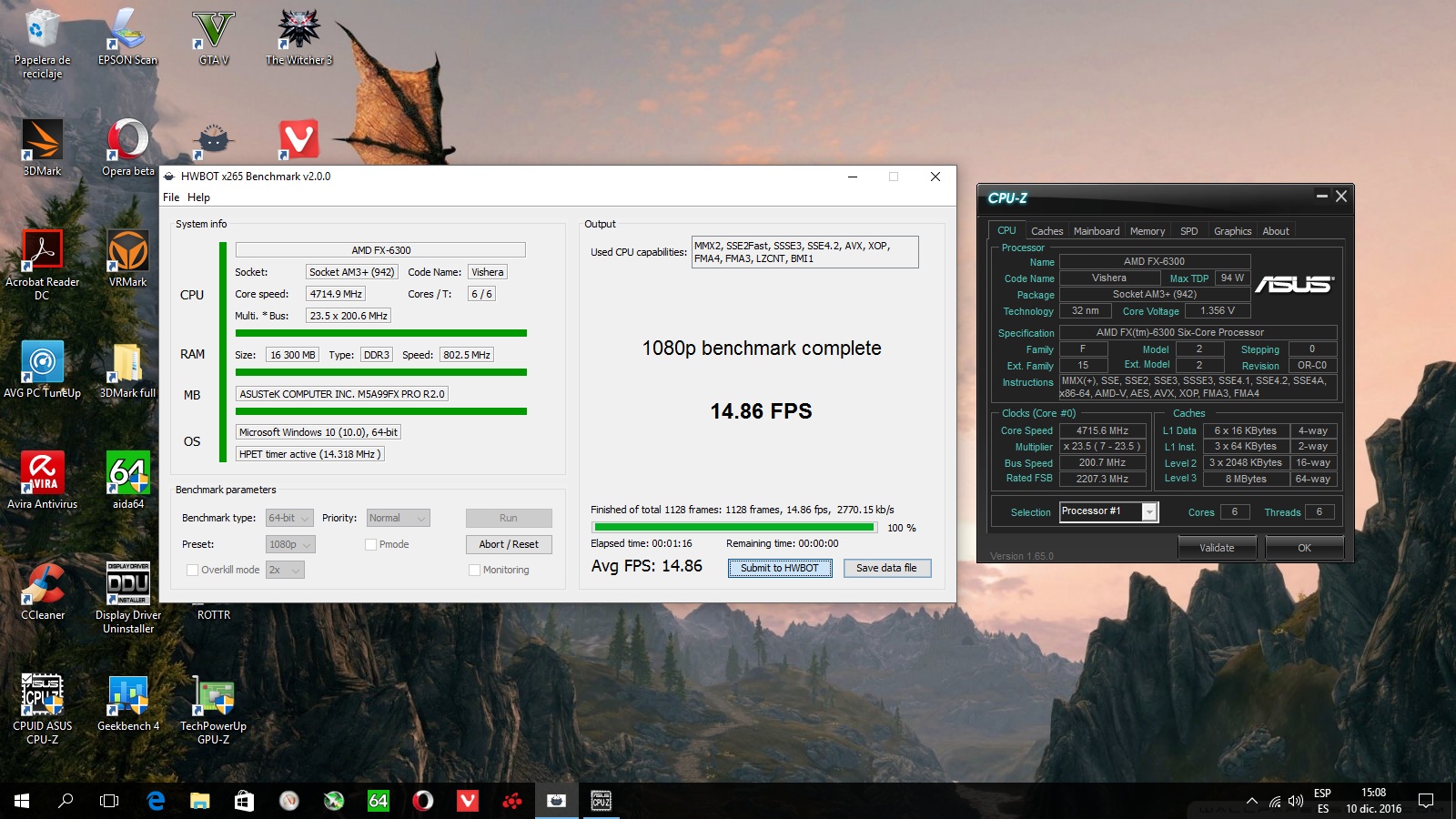Switch to the About tab in CPU-Z
1456x819 pixels.
(1276, 231)
